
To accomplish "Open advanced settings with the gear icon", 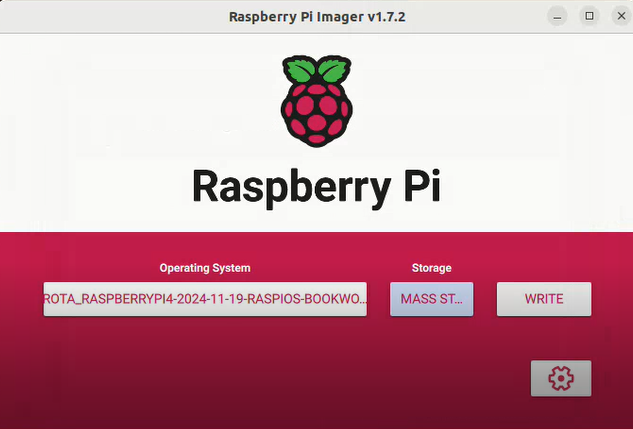I will [x=561, y=378].
